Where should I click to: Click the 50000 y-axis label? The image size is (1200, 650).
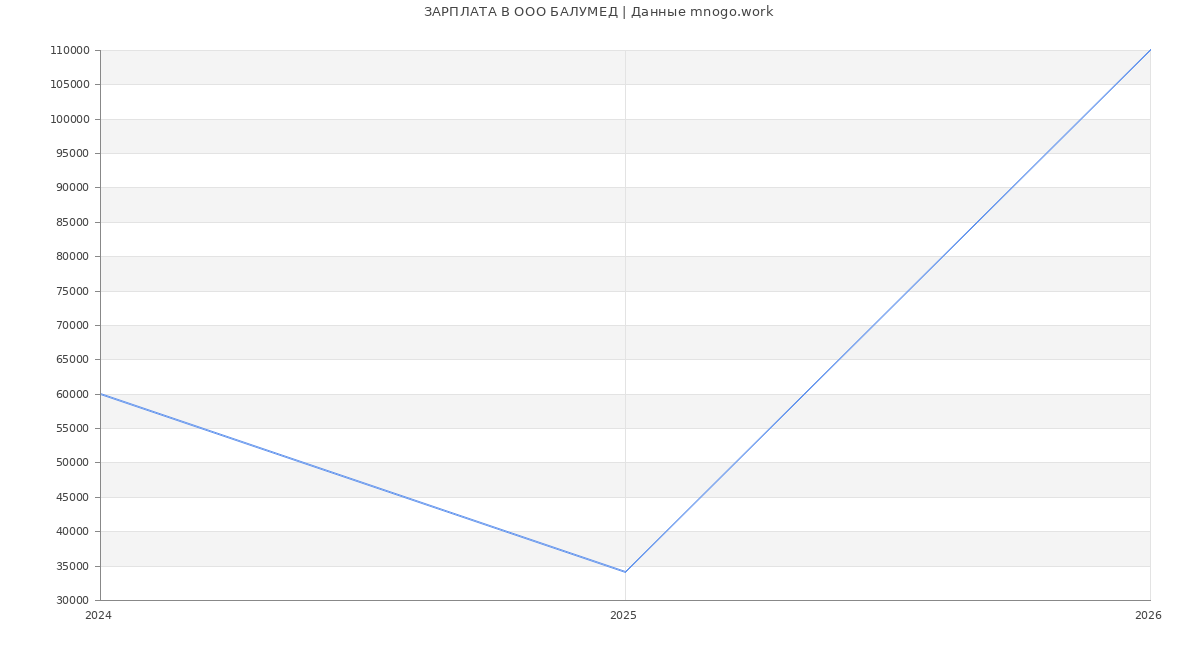[x=72, y=463]
